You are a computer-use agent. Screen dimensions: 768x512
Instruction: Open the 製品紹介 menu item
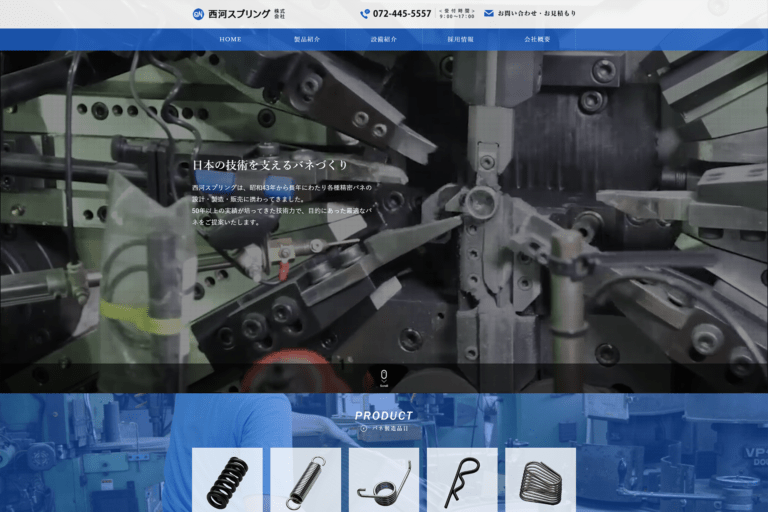307,39
